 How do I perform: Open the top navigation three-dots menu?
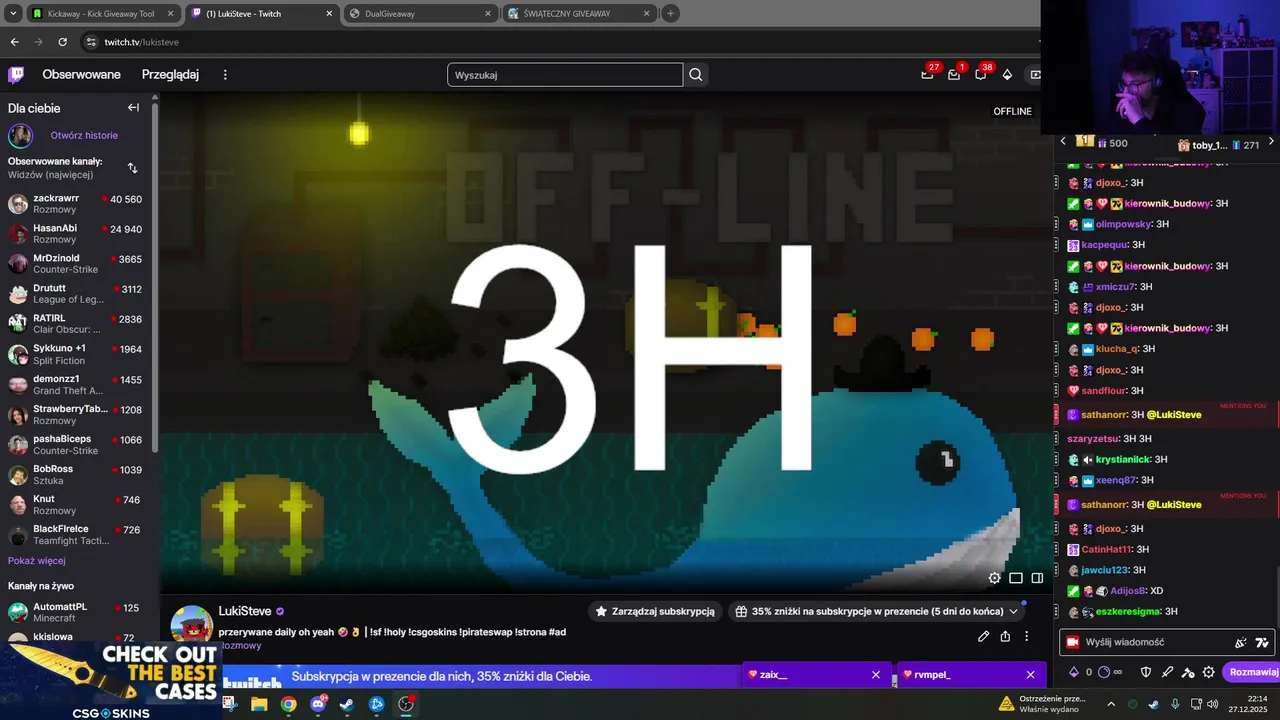point(225,75)
